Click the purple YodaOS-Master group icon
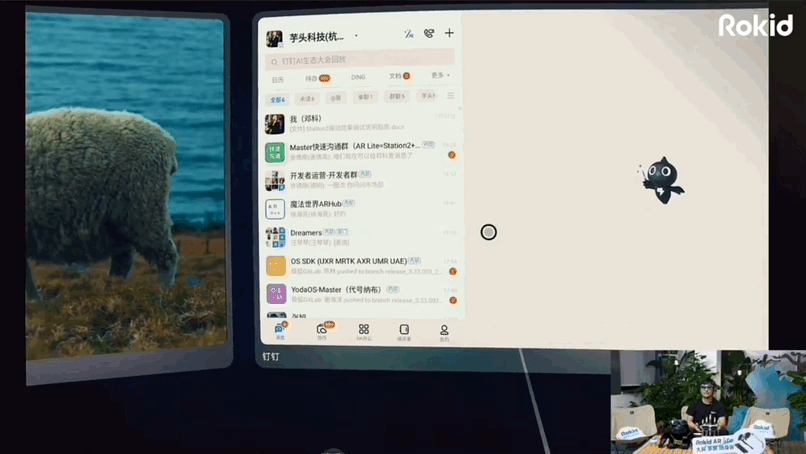Viewport: 806px width, 454px height. (277, 294)
